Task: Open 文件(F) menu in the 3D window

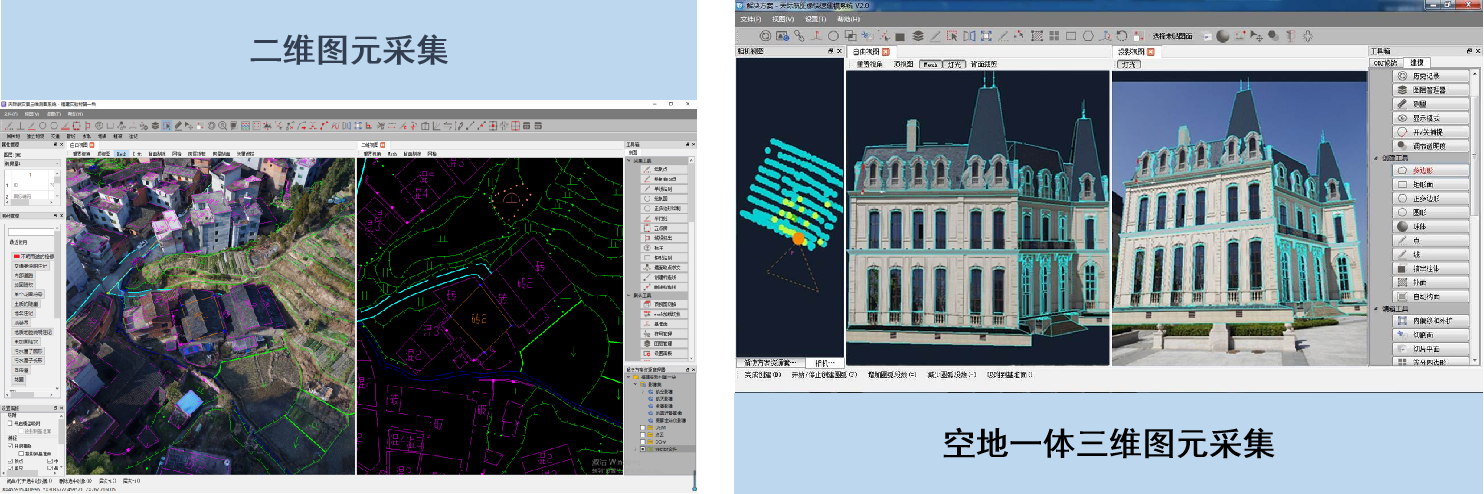Action: click(x=752, y=19)
